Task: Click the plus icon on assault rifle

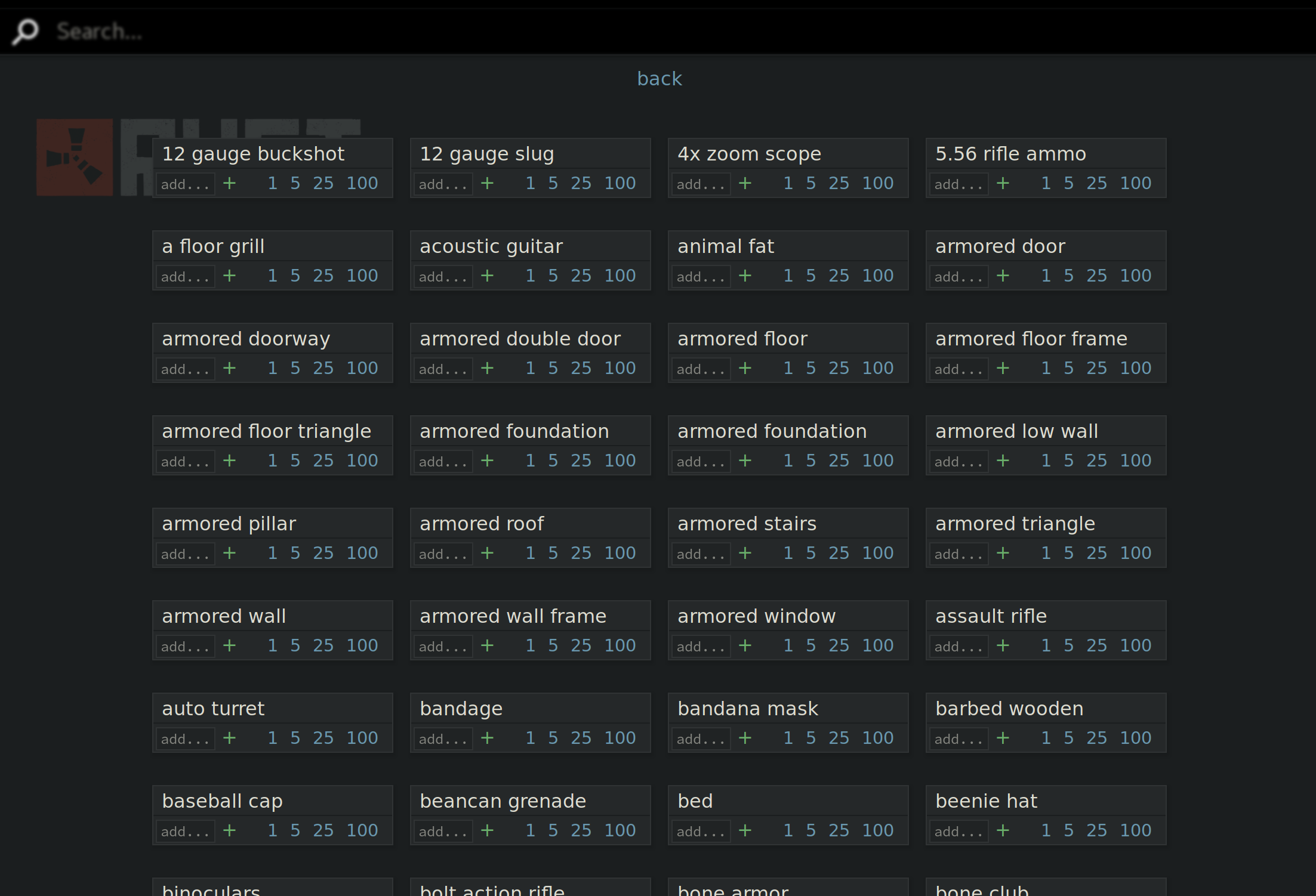Action: click(x=1003, y=645)
